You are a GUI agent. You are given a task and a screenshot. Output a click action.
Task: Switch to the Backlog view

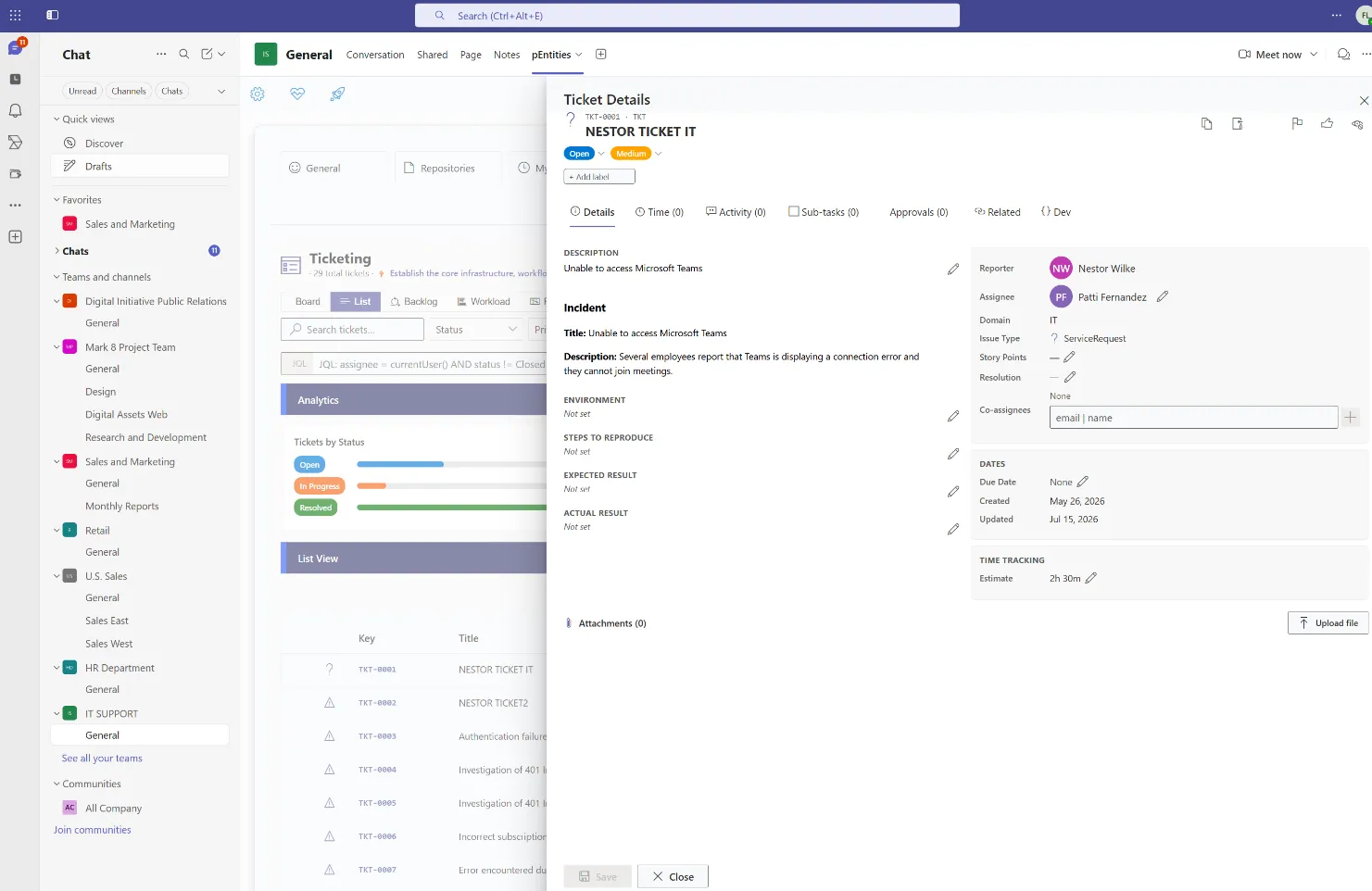pos(413,301)
